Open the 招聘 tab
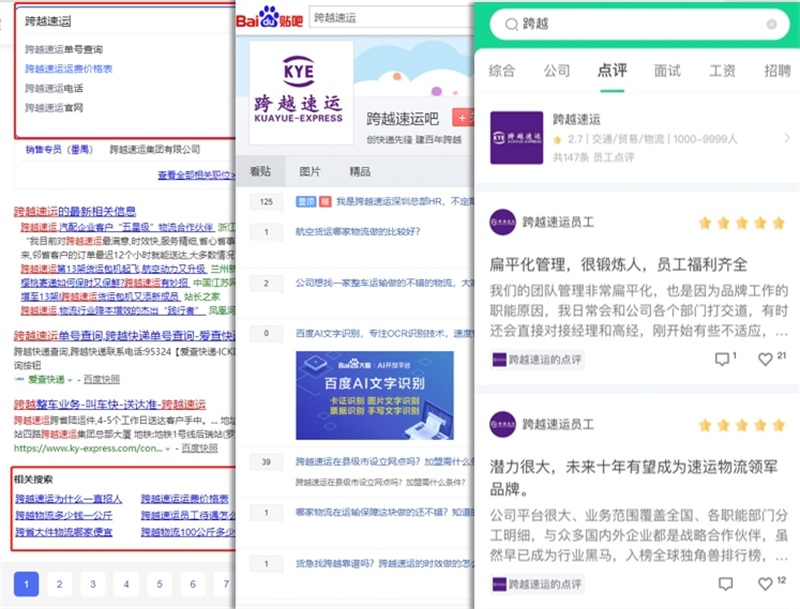This screenshot has width=800, height=609. [777, 70]
